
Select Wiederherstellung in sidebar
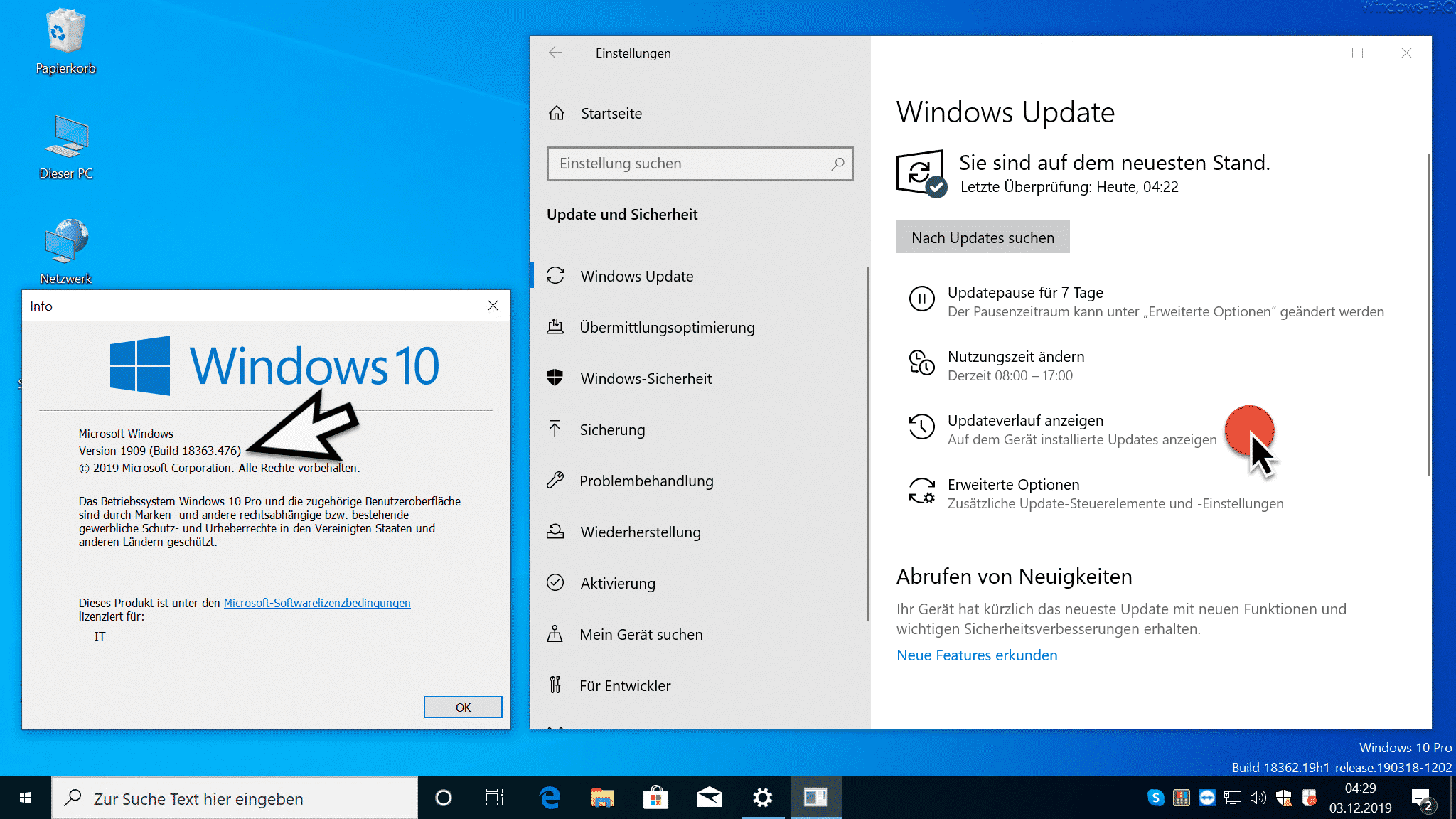pos(700,532)
